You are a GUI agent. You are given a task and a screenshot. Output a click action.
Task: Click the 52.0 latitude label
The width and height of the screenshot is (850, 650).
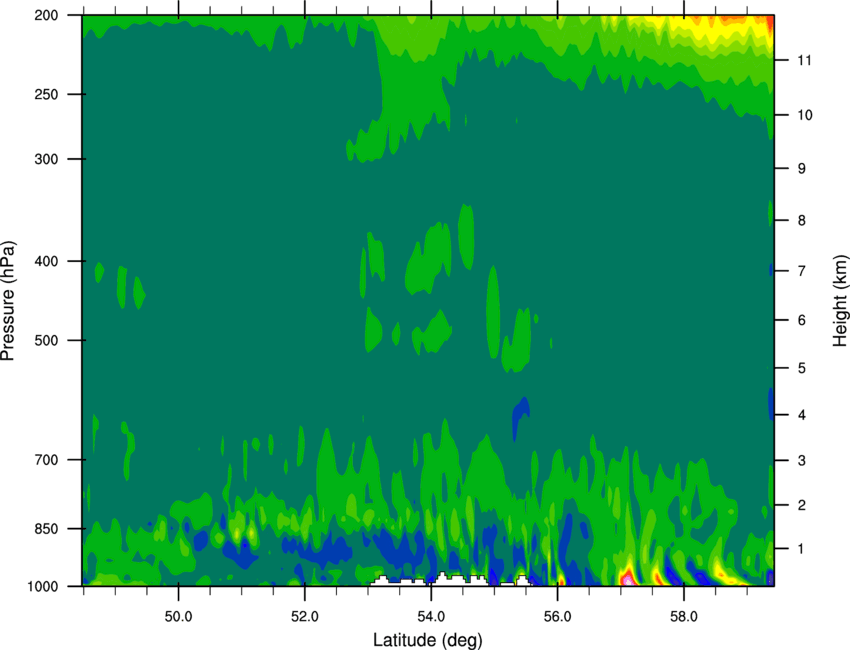(x=305, y=617)
